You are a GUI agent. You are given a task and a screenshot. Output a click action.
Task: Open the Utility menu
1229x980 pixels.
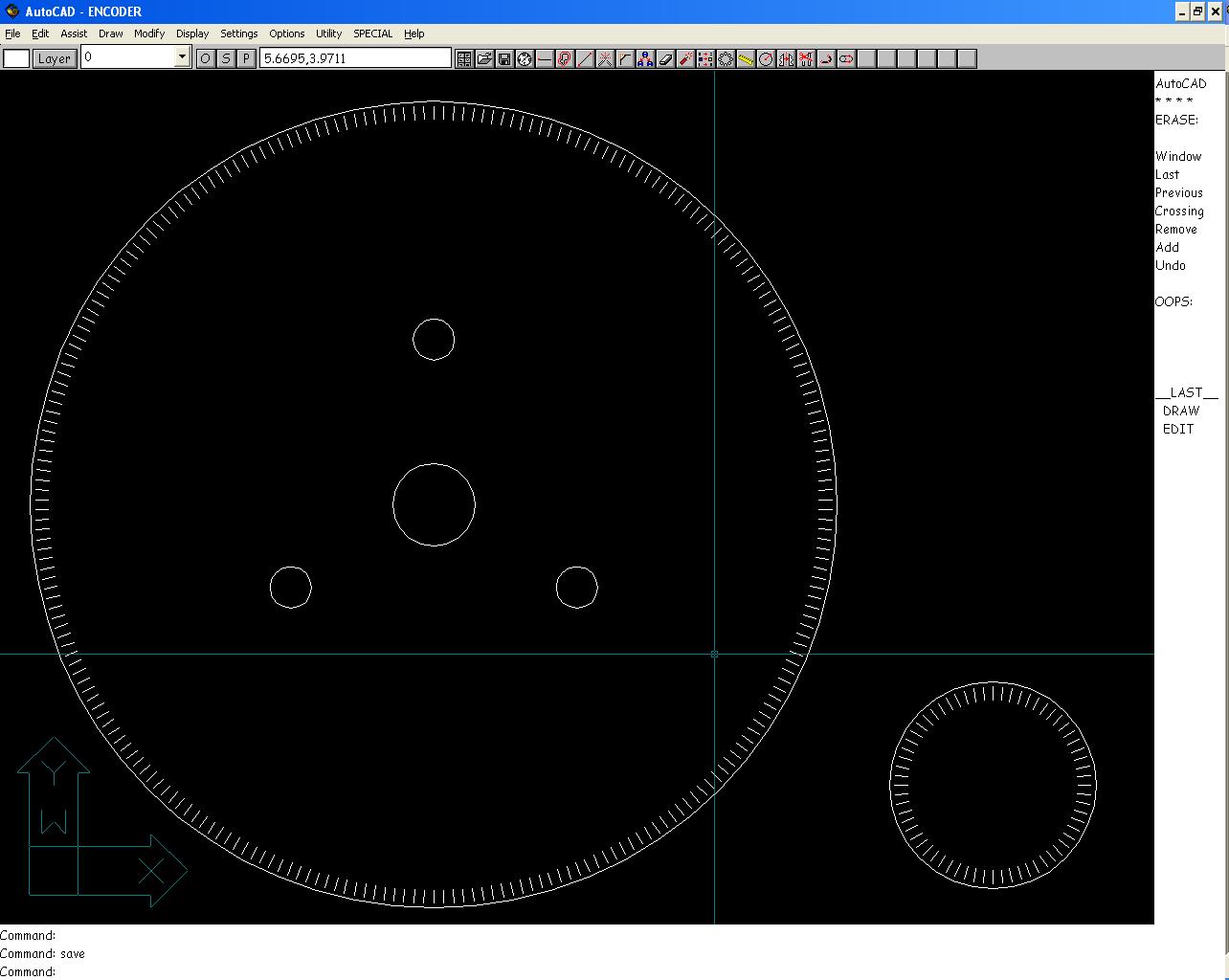coord(329,33)
